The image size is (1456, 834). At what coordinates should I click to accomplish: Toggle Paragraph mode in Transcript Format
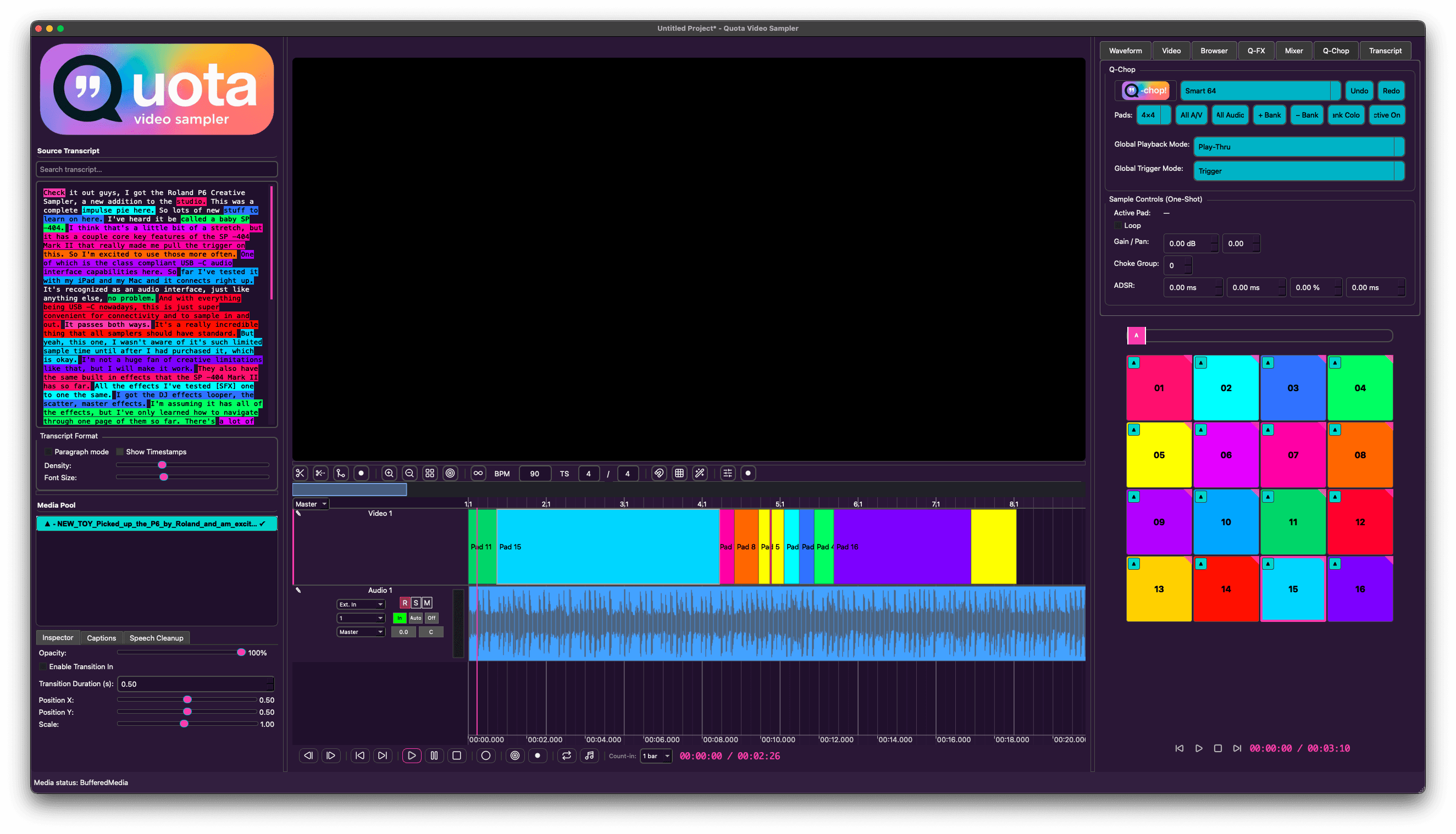(48, 452)
